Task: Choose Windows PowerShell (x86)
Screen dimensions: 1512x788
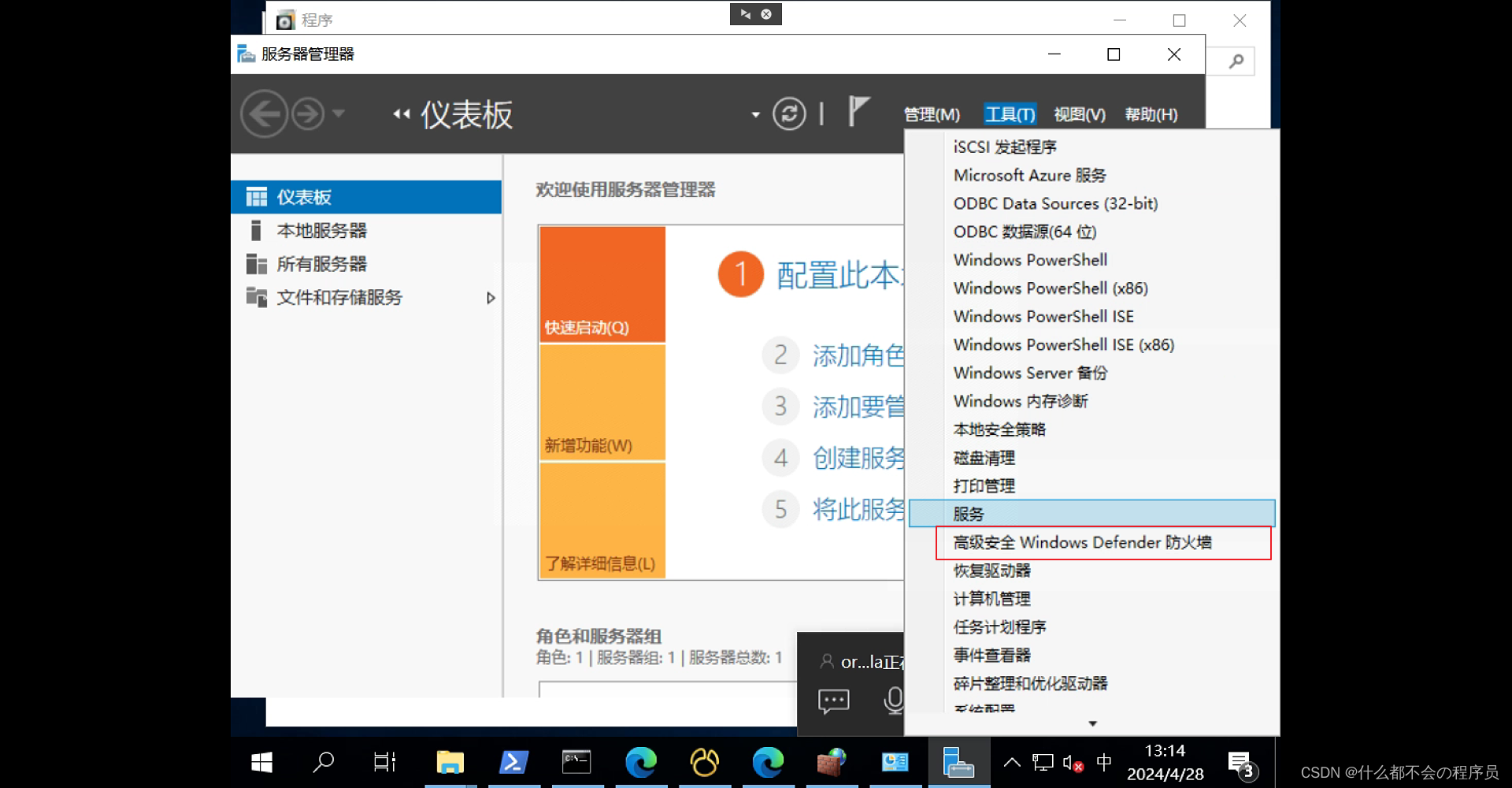Action: (x=1091, y=288)
